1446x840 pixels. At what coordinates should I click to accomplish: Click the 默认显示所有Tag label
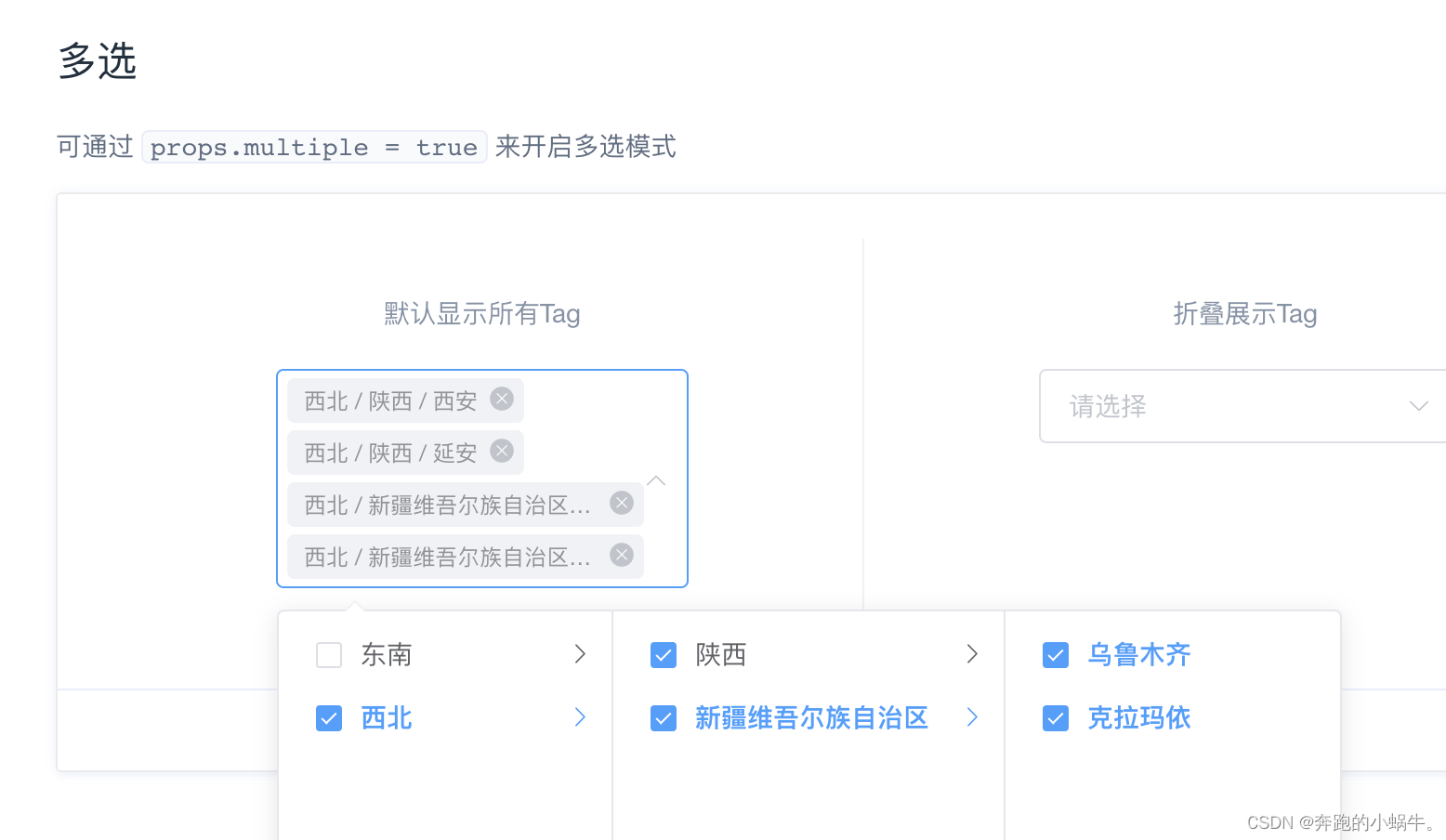coord(482,314)
